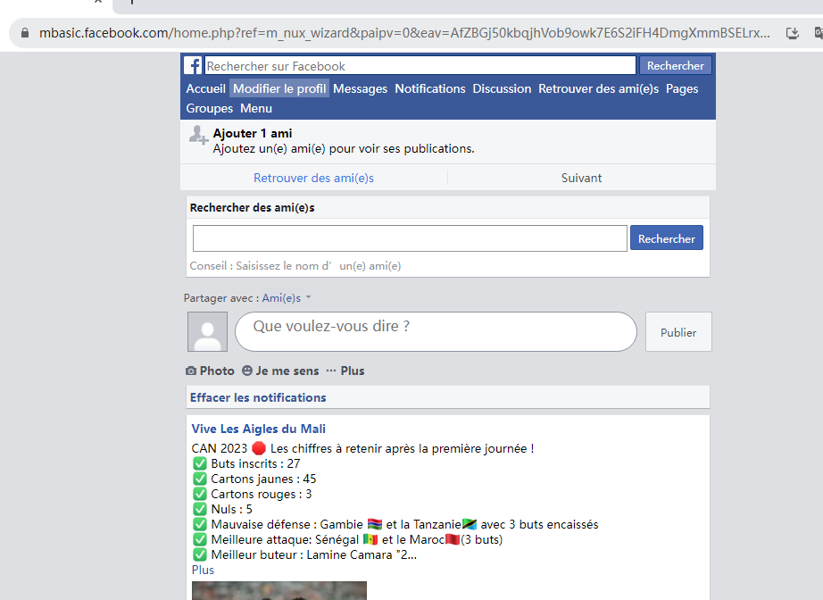Go to Accueil in navigation bar
823x600 pixels.
click(x=206, y=89)
